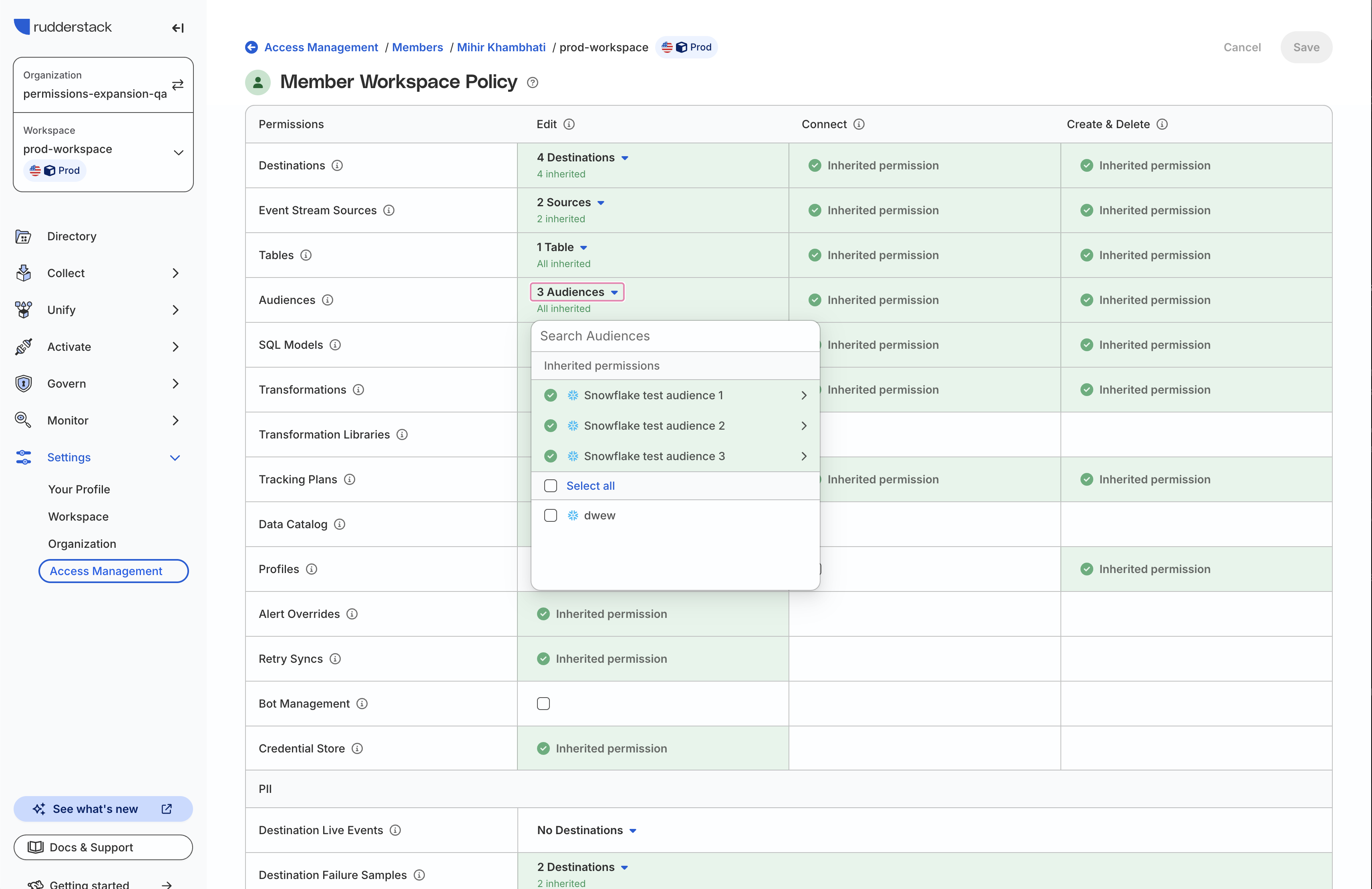Click the info icon next to Edit column
The width and height of the screenshot is (1372, 889).
coord(569,124)
